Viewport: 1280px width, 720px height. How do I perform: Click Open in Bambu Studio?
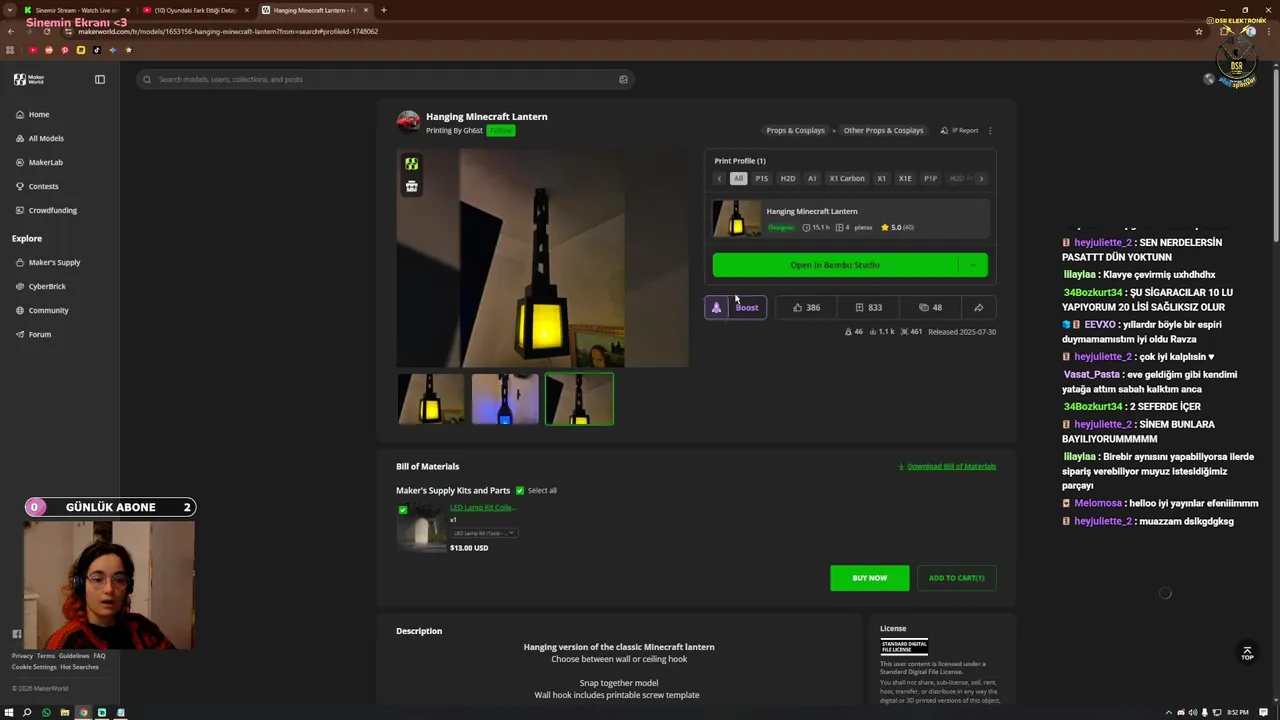[835, 265]
